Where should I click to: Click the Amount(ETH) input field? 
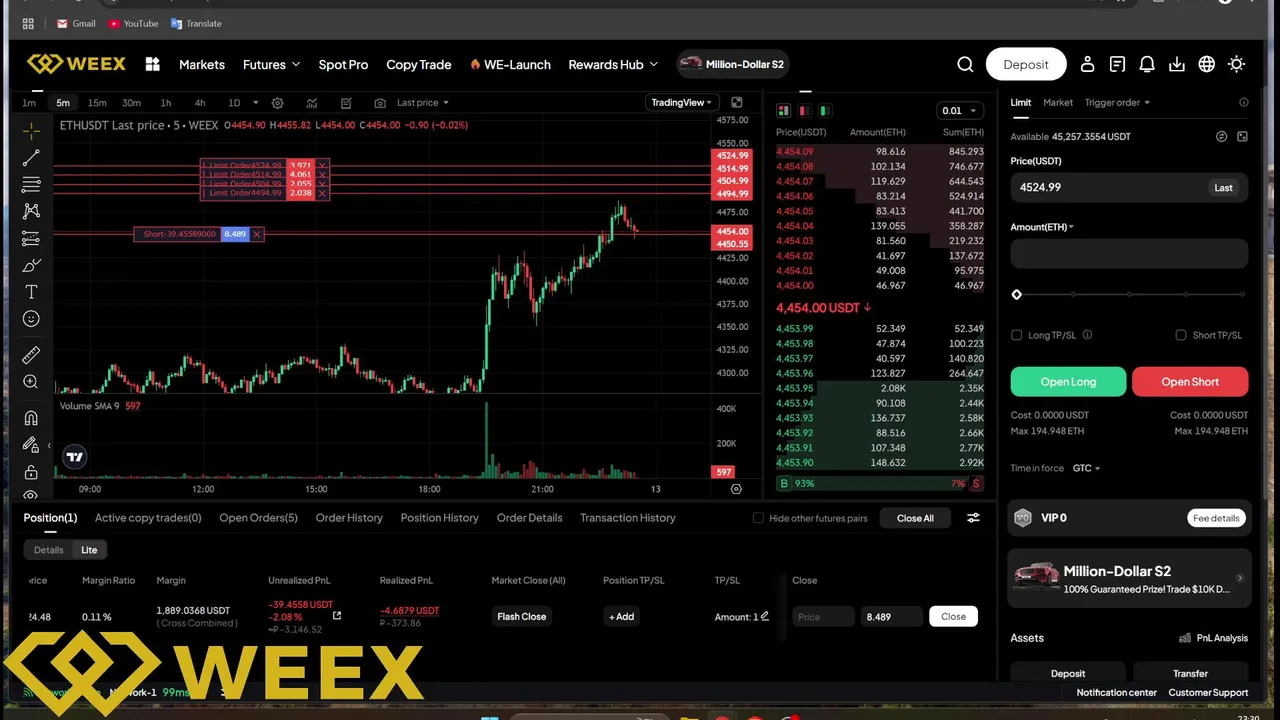coord(1129,254)
